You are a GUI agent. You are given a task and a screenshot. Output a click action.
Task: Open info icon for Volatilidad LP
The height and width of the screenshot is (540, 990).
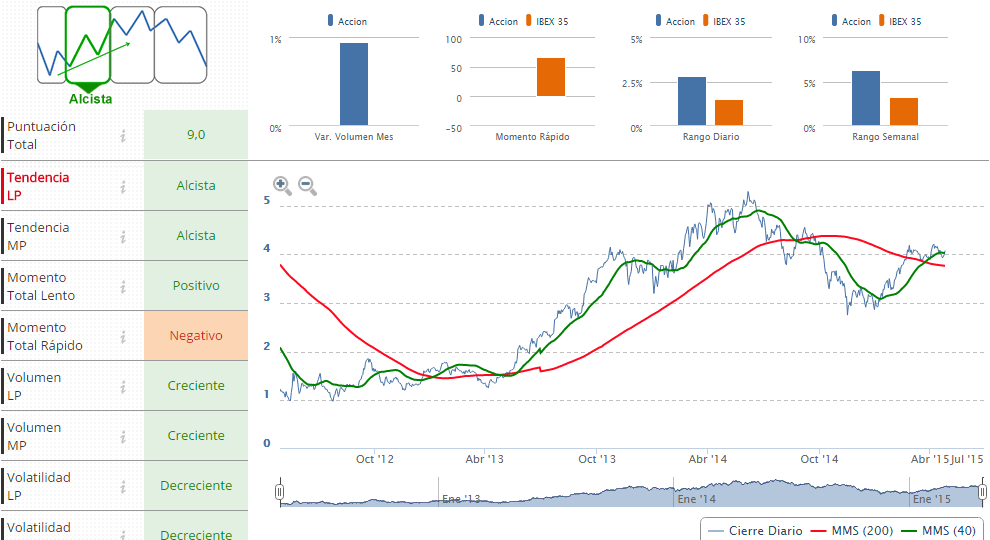123,486
